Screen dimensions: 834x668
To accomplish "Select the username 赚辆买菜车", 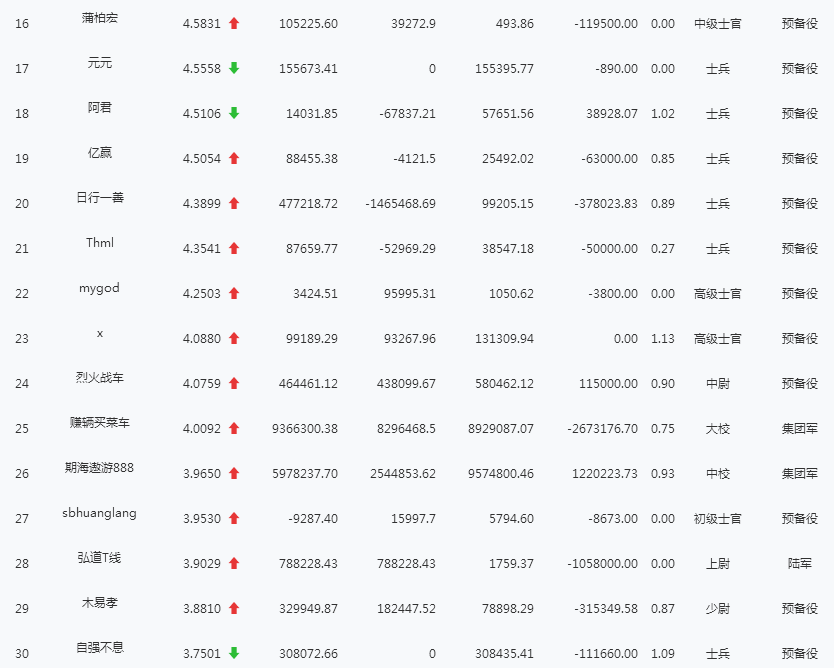I will (99, 423).
